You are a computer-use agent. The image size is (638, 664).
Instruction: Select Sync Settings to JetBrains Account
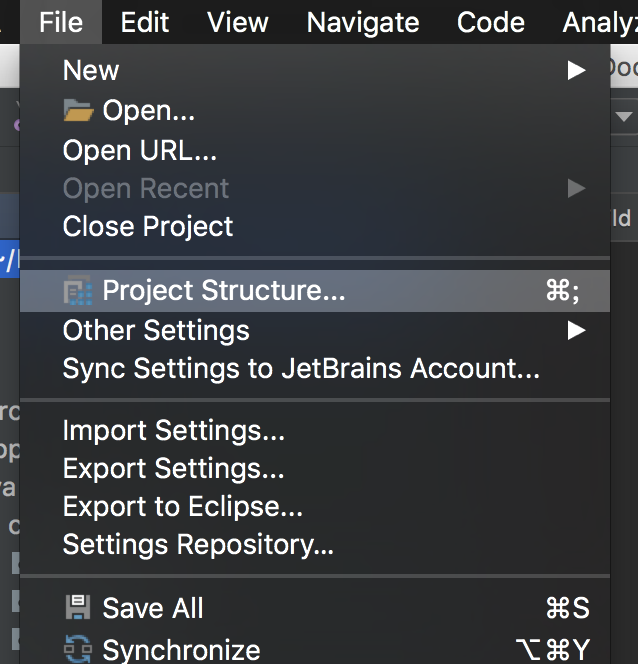pyautogui.click(x=301, y=369)
